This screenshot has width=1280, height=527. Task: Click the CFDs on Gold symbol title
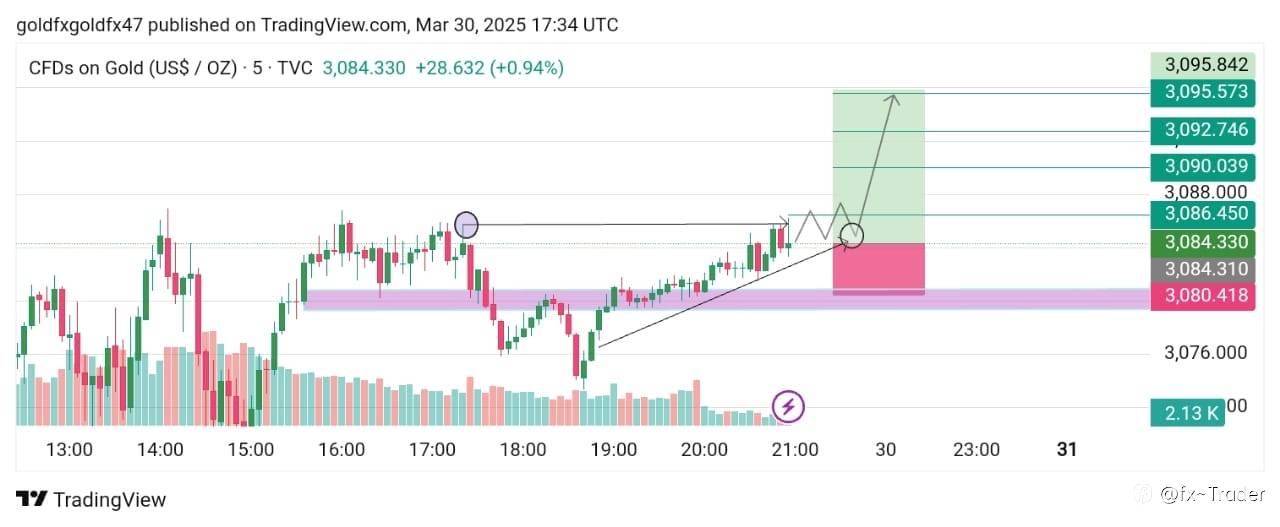[133, 68]
